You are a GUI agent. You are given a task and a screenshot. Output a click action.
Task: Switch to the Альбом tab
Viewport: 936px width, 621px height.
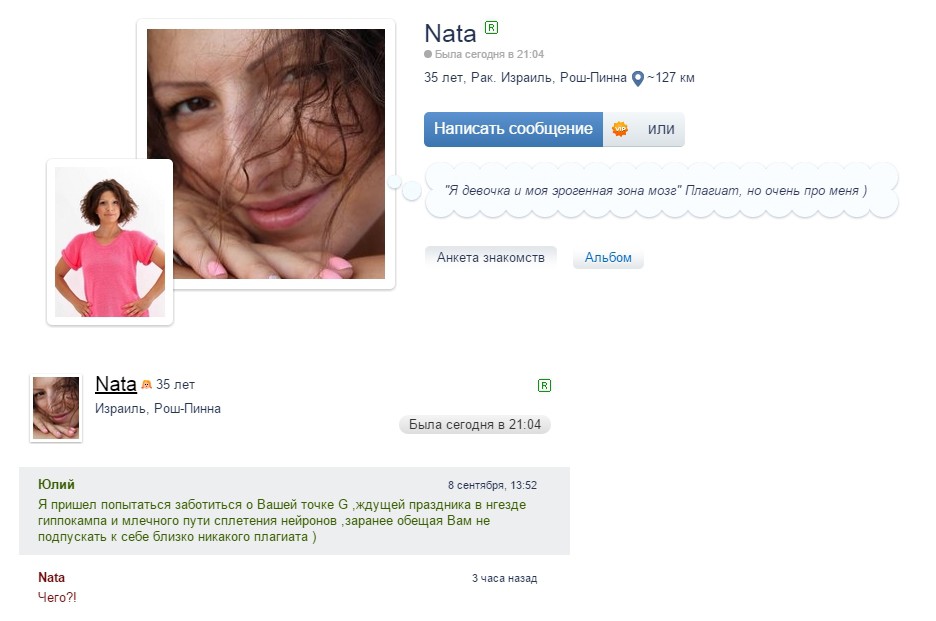point(608,258)
